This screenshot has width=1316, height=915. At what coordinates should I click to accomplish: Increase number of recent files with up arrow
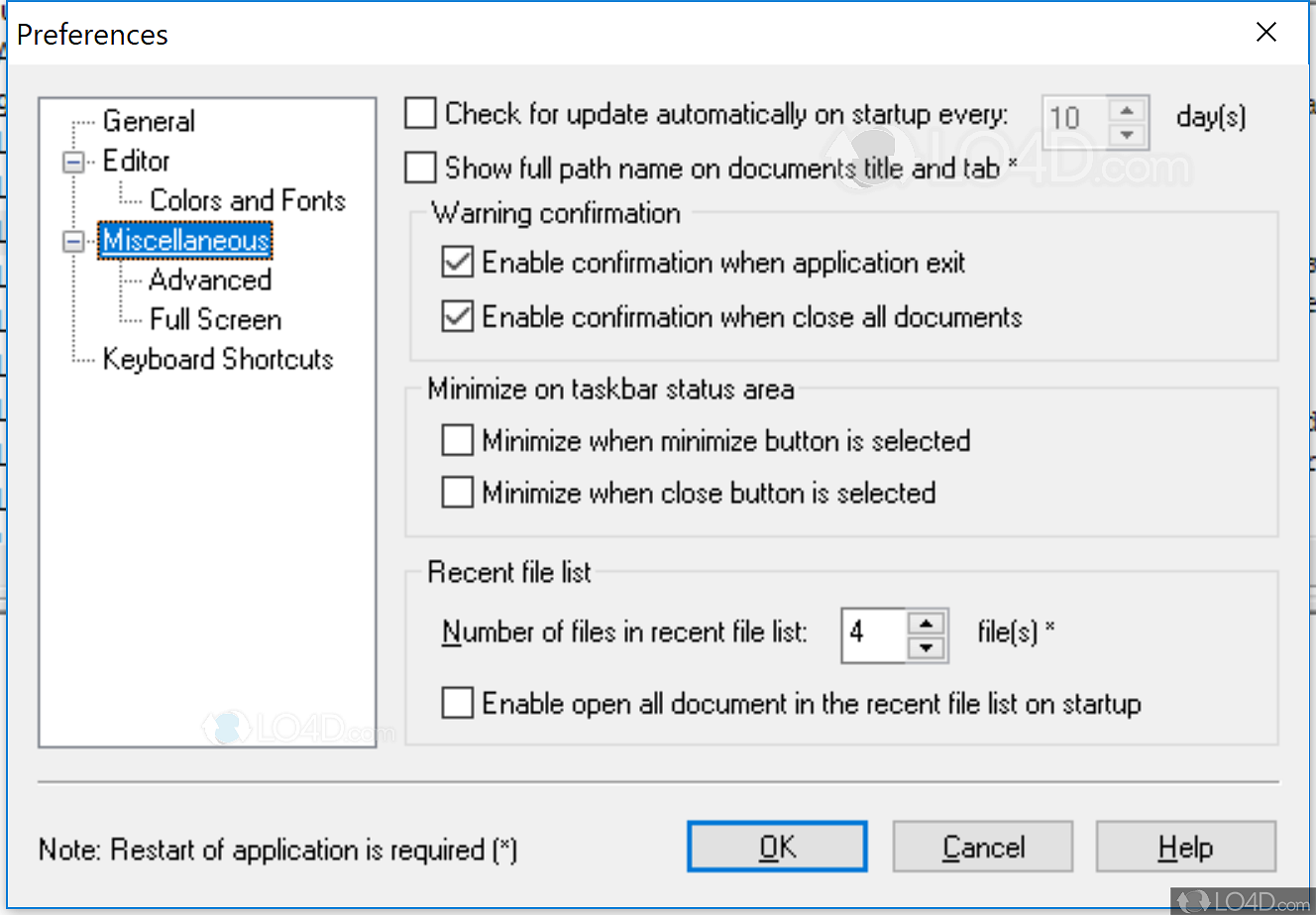click(x=927, y=624)
